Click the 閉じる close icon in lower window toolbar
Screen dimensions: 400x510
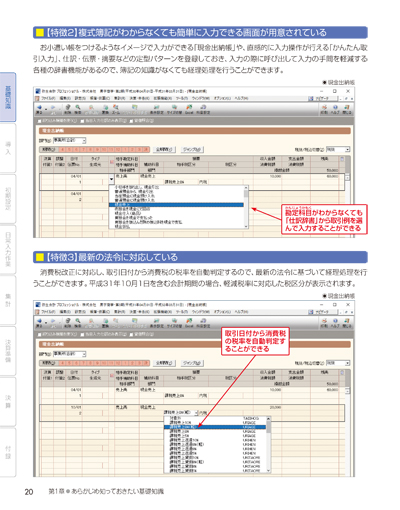(347, 322)
